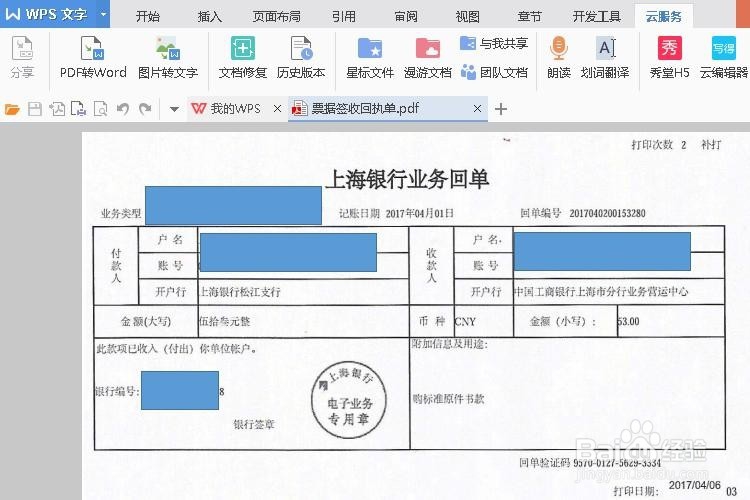Click the export to PDF icon
The height and width of the screenshot is (500, 750).
(57, 109)
